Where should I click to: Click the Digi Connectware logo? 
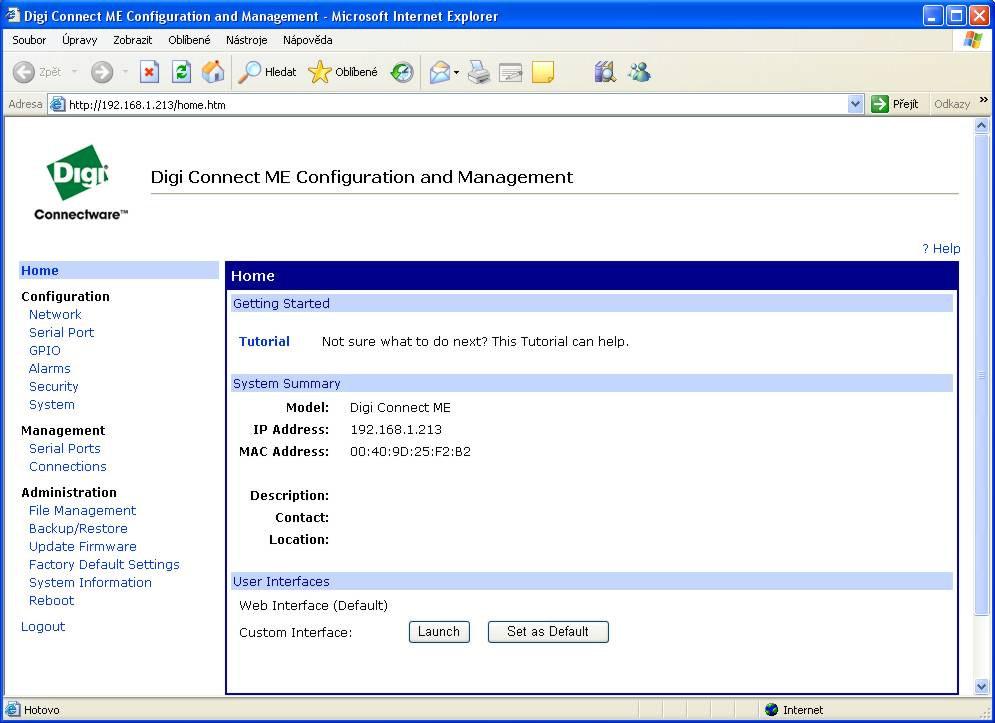coord(81,183)
